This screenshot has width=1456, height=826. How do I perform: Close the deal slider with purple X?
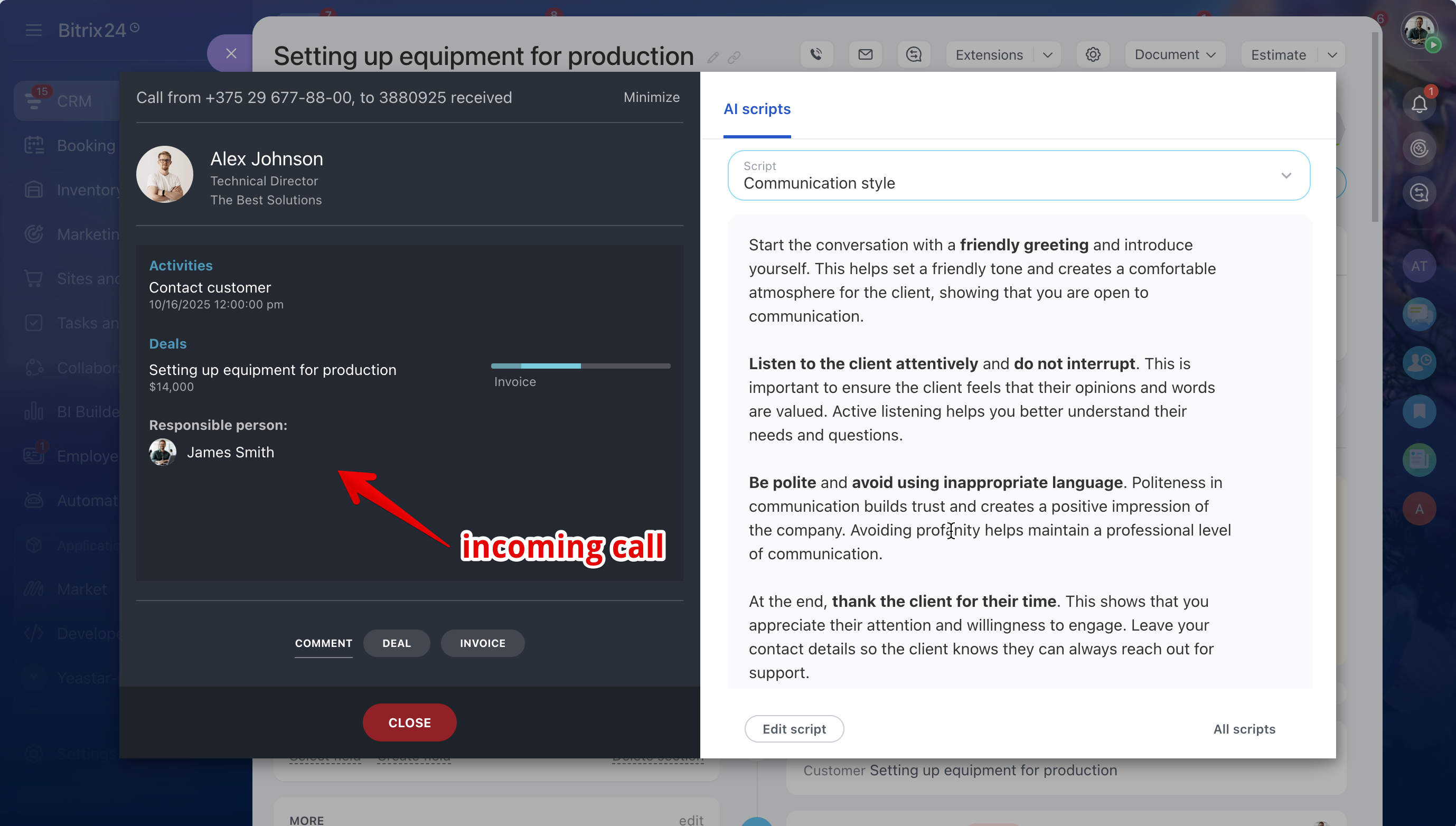231,53
